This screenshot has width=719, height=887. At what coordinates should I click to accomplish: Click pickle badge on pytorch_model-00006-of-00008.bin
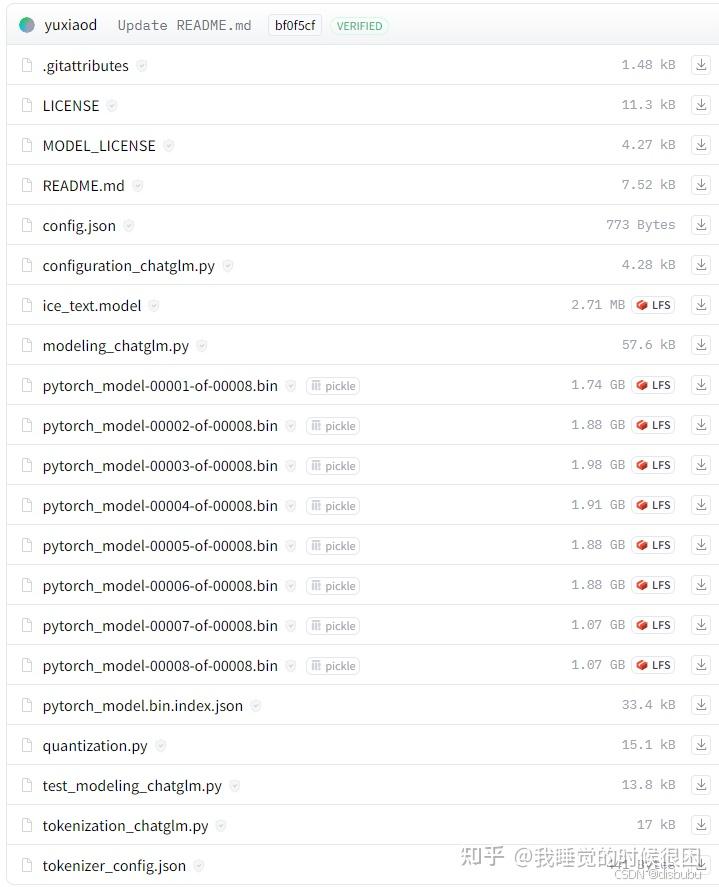tap(333, 586)
